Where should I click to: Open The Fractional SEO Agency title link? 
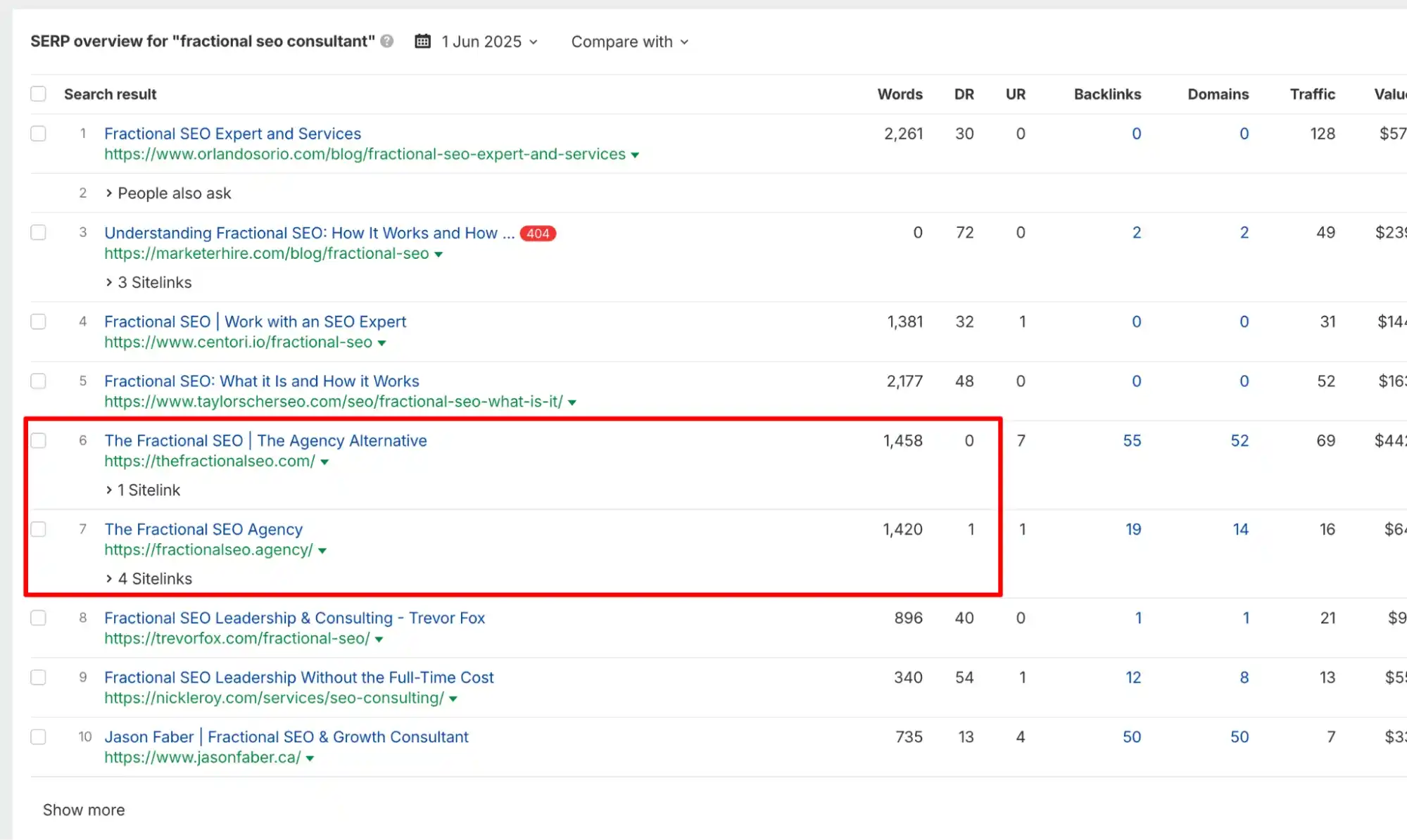point(203,529)
